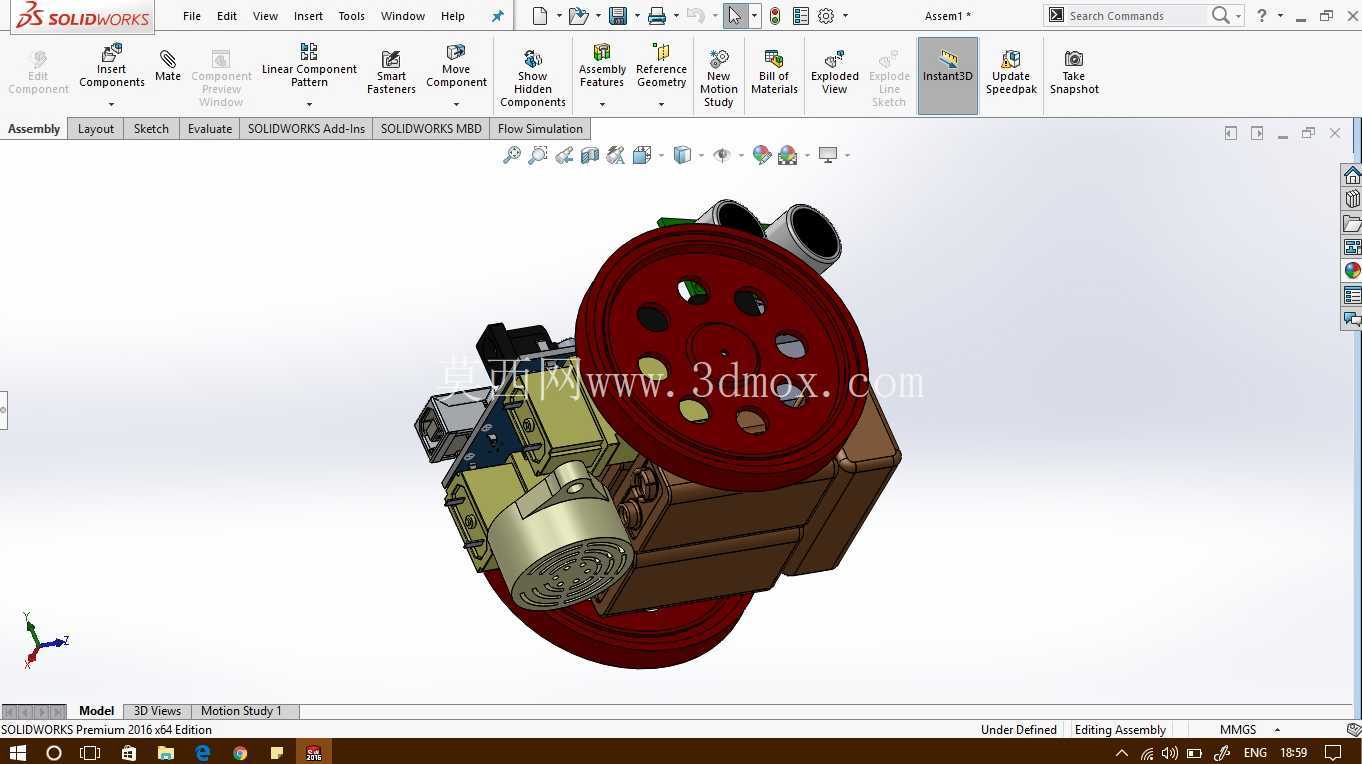Open the SOLIDWORKS Add-Ins tab

[x=306, y=129]
